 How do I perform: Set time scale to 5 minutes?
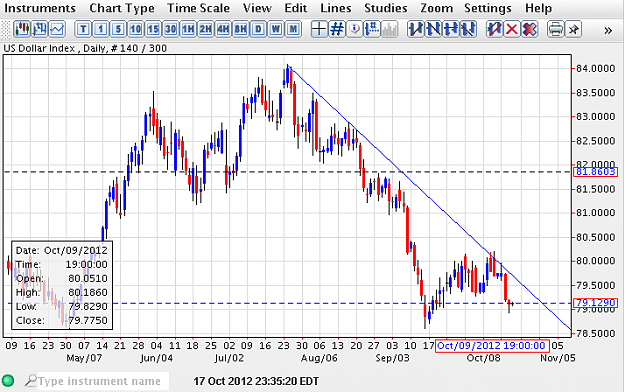click(118, 29)
